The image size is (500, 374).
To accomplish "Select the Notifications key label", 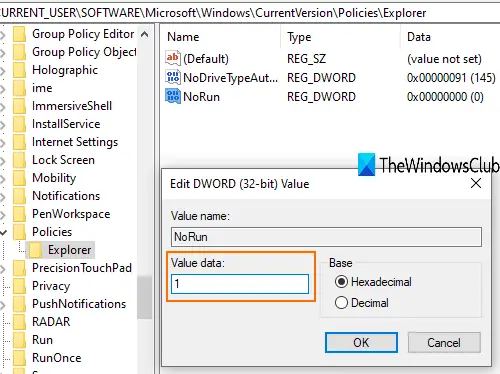I will coord(66,196).
